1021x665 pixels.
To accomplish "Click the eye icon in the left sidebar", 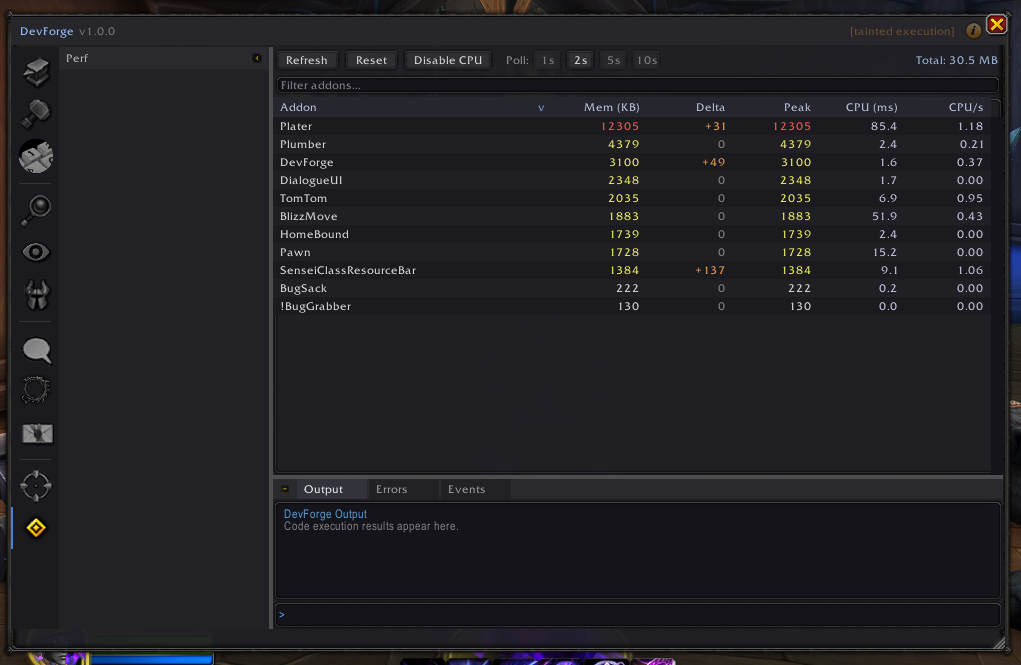I will pyautogui.click(x=35, y=251).
